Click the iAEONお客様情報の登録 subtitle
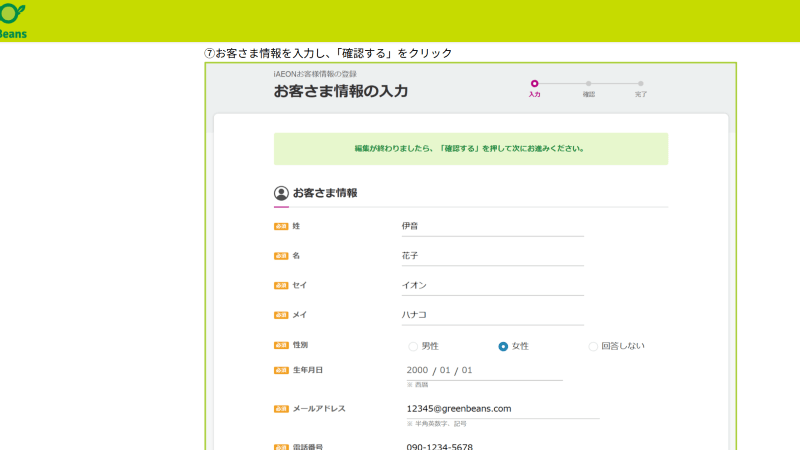 tap(315, 74)
